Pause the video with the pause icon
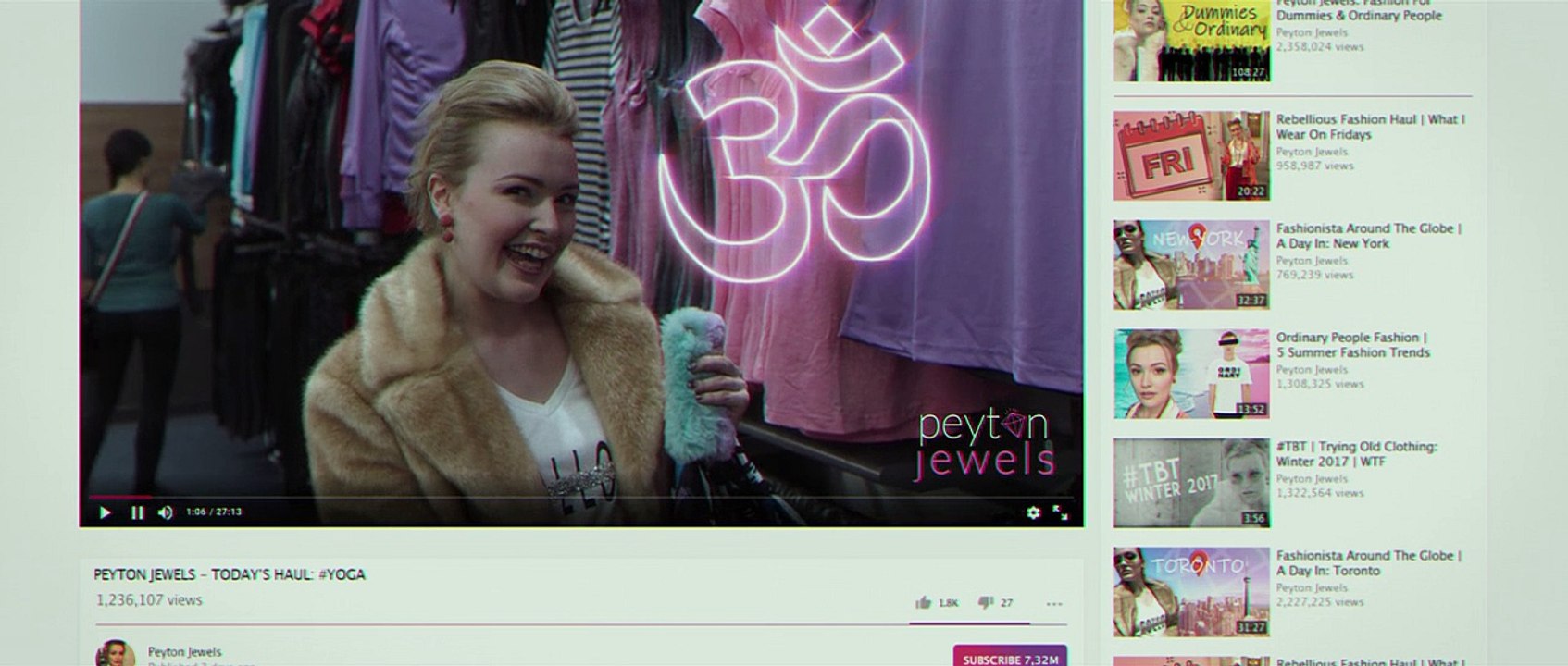 click(137, 512)
